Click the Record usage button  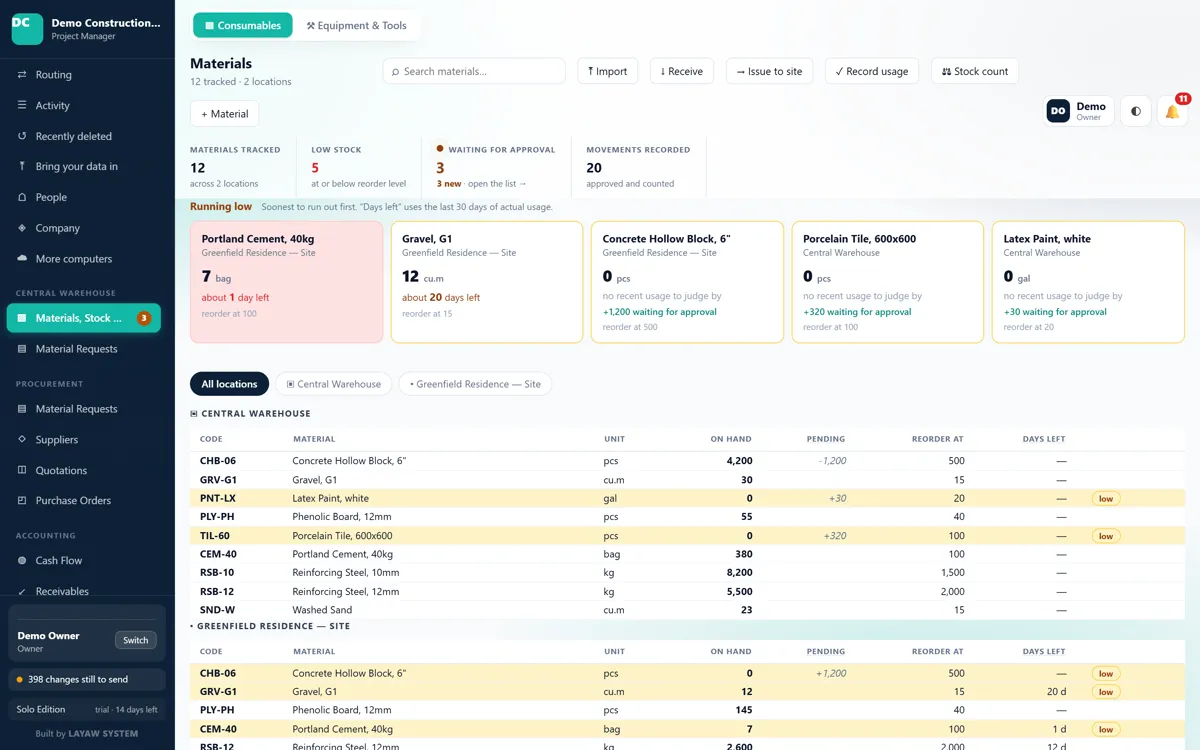coord(872,71)
